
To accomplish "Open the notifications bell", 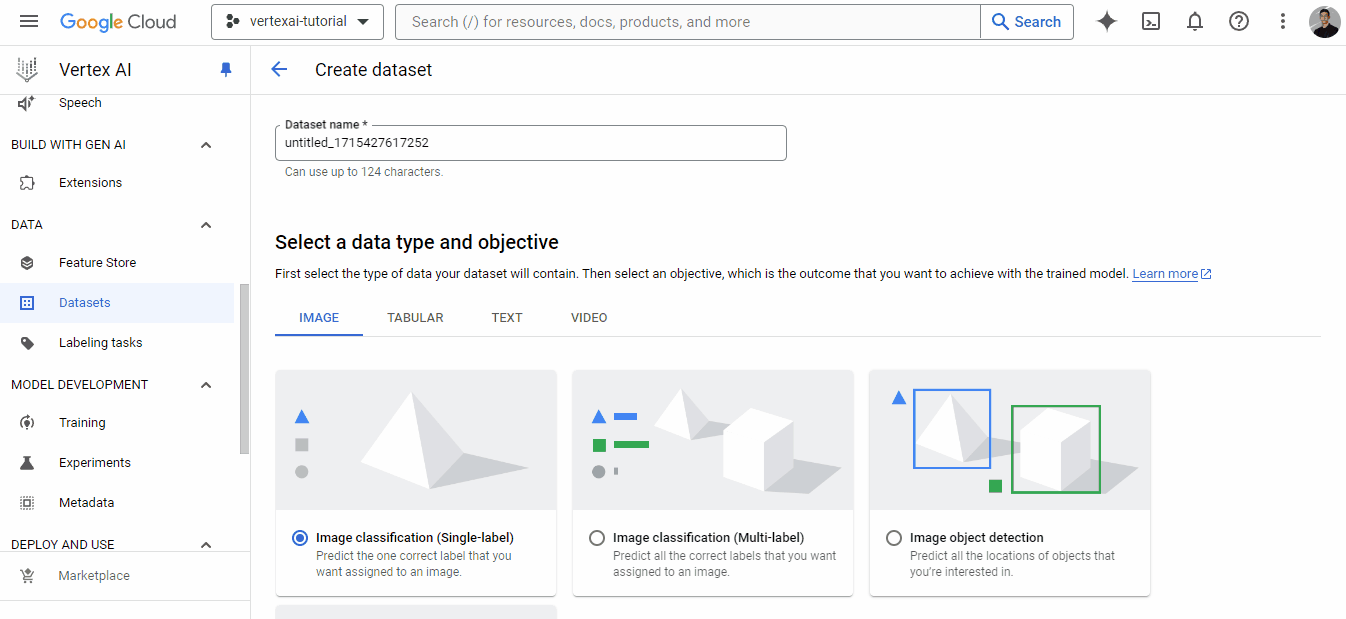I will point(1195,21).
